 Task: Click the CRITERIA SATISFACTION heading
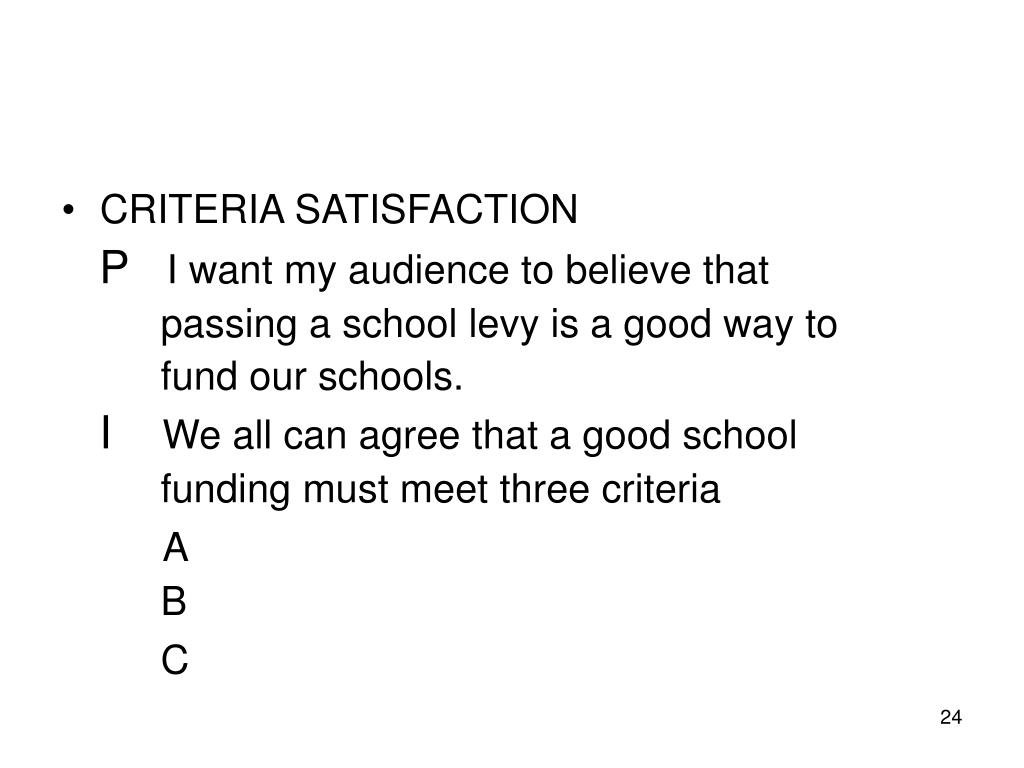[338, 210]
